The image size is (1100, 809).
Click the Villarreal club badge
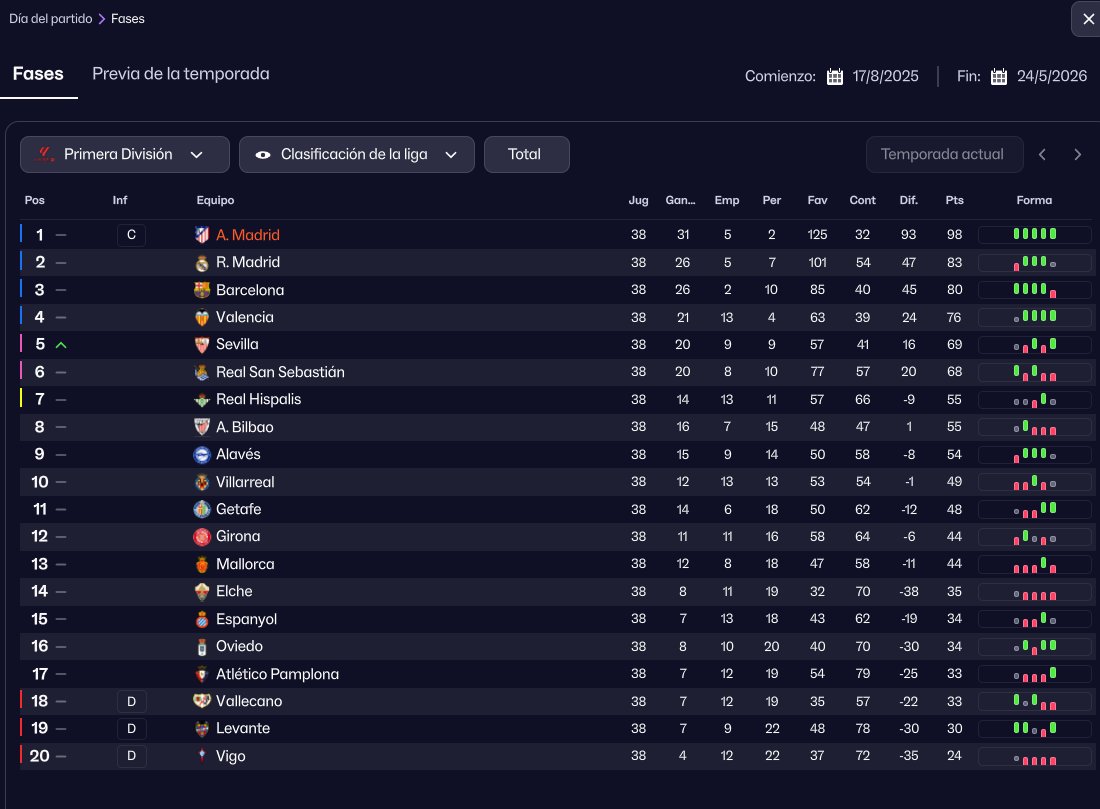(x=202, y=482)
